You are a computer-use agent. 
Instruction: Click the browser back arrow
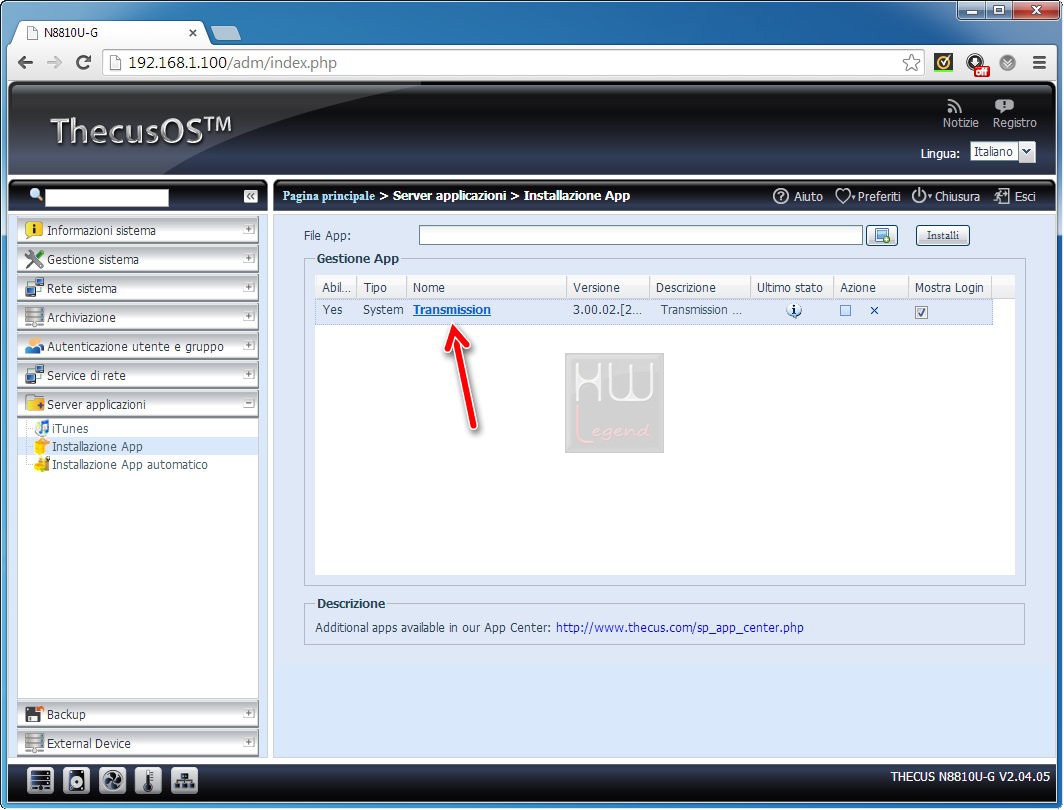pos(26,62)
